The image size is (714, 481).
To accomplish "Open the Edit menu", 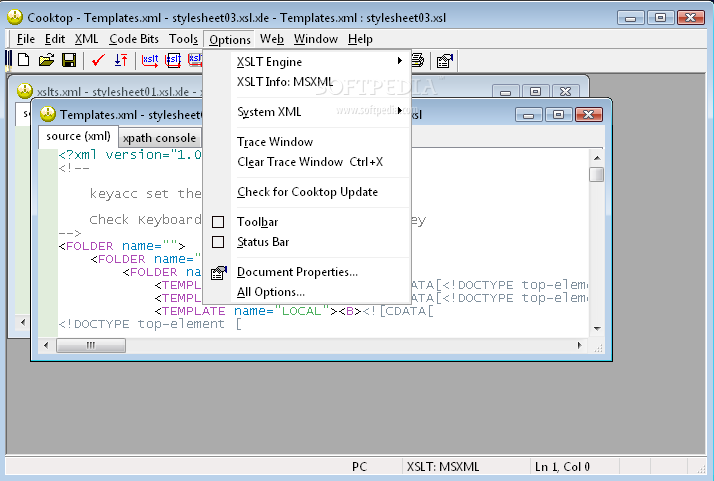I will (55, 39).
